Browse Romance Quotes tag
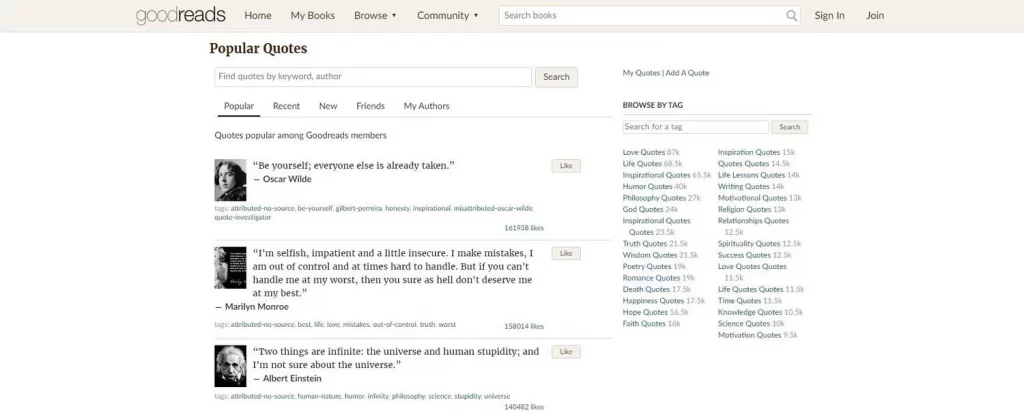 click(651, 278)
